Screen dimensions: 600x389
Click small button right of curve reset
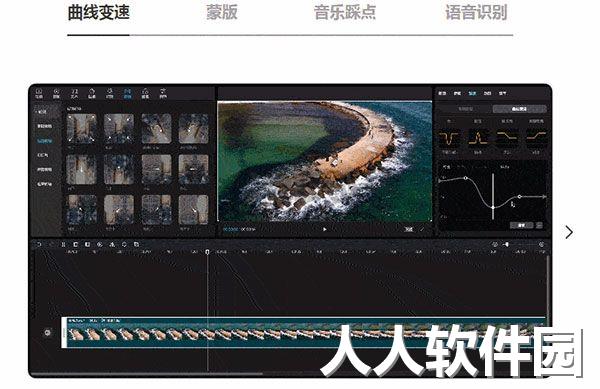(539, 225)
